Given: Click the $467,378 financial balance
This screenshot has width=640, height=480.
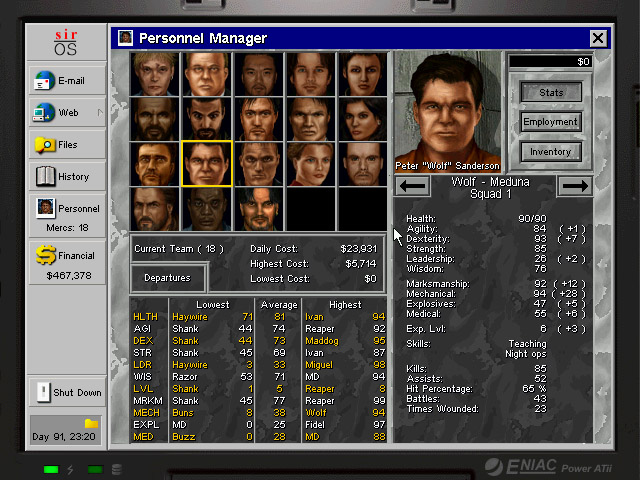Looking at the screenshot, I should [69, 276].
